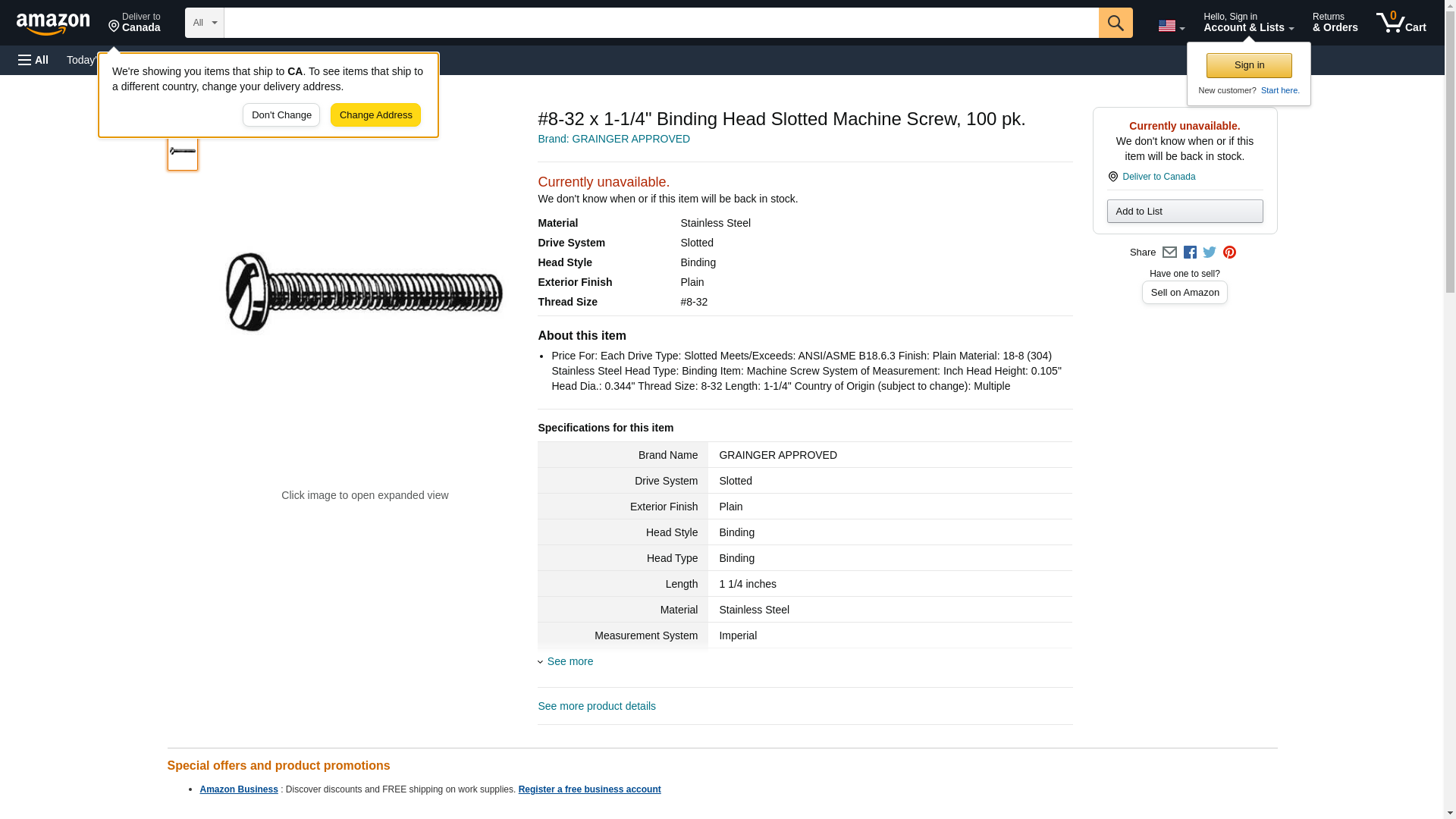Share on Facebook icon
The width and height of the screenshot is (1456, 819).
click(1190, 253)
